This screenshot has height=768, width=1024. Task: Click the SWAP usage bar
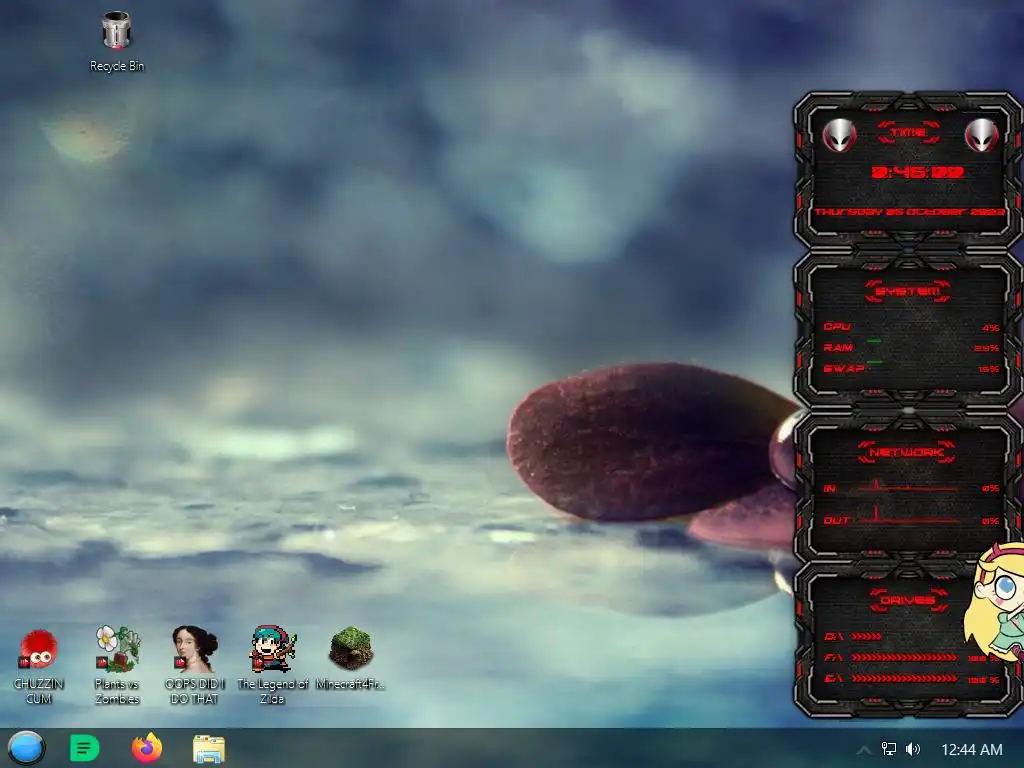874,362
